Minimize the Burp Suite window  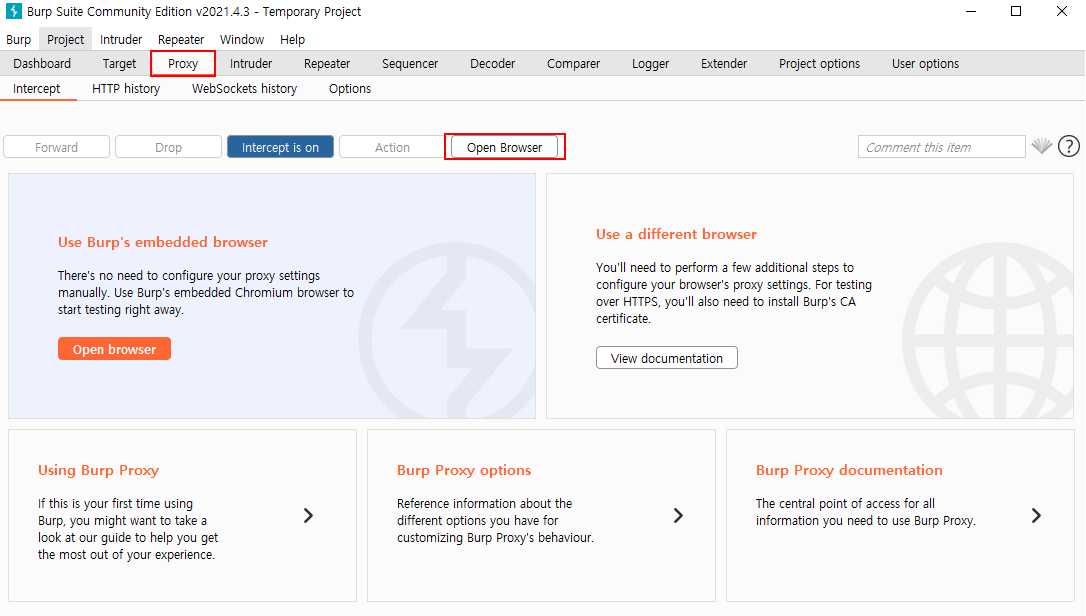coord(971,11)
